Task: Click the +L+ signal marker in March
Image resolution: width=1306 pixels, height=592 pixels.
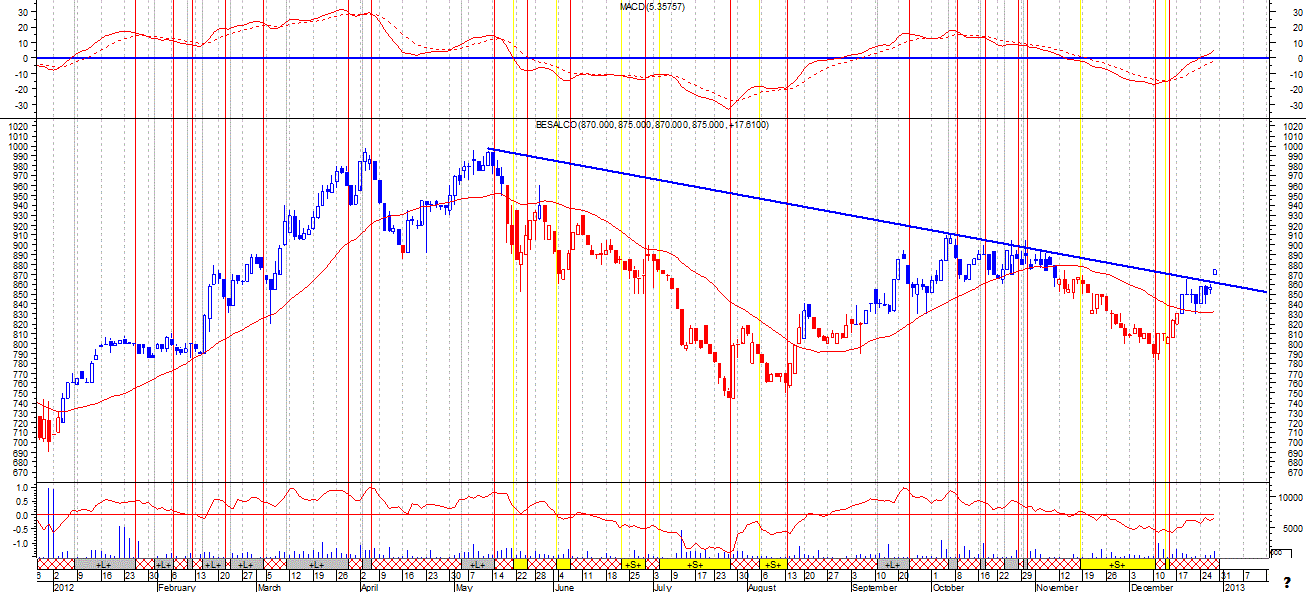Action: (x=316, y=564)
